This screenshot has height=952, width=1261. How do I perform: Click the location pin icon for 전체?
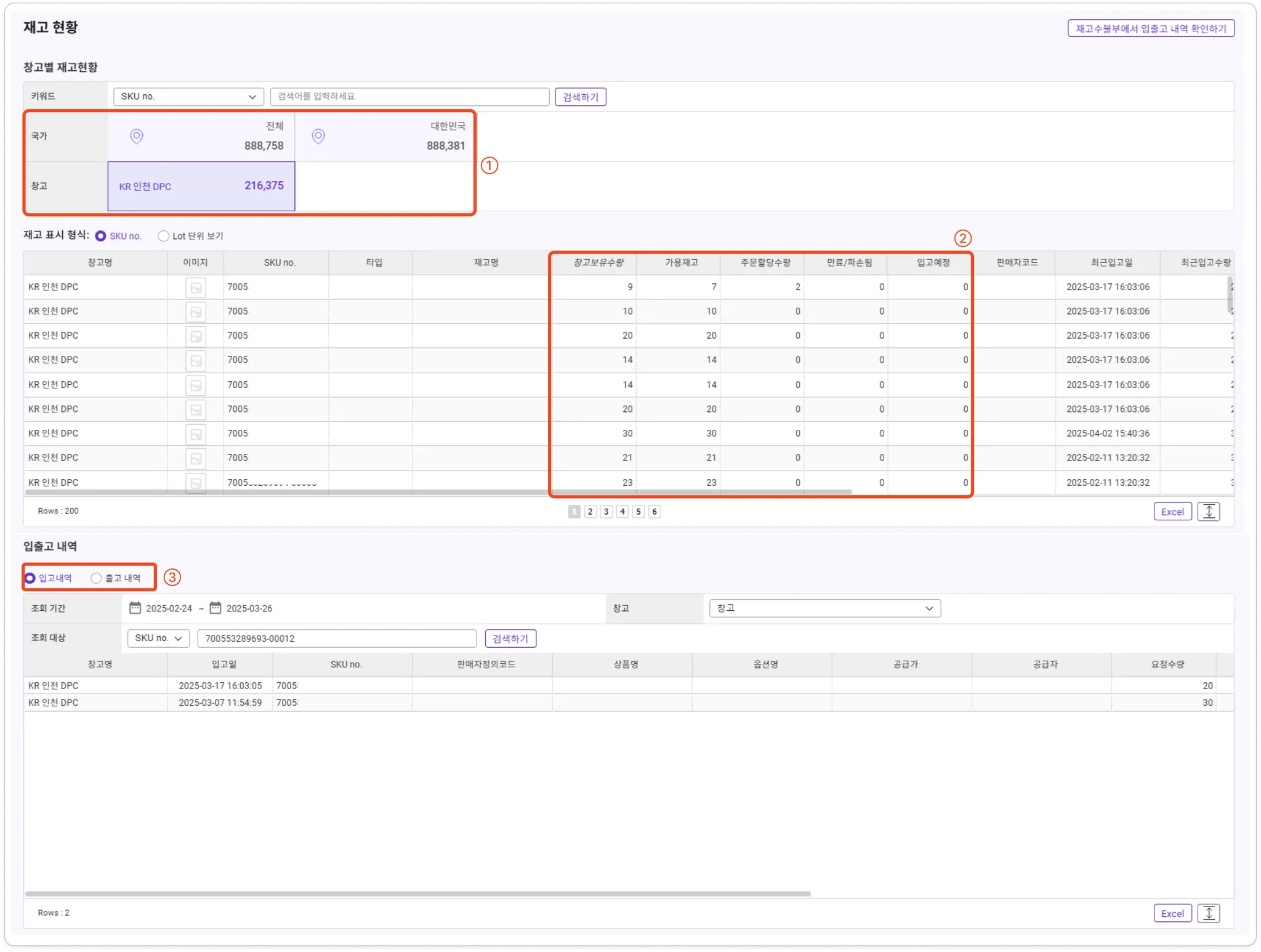[x=137, y=136]
